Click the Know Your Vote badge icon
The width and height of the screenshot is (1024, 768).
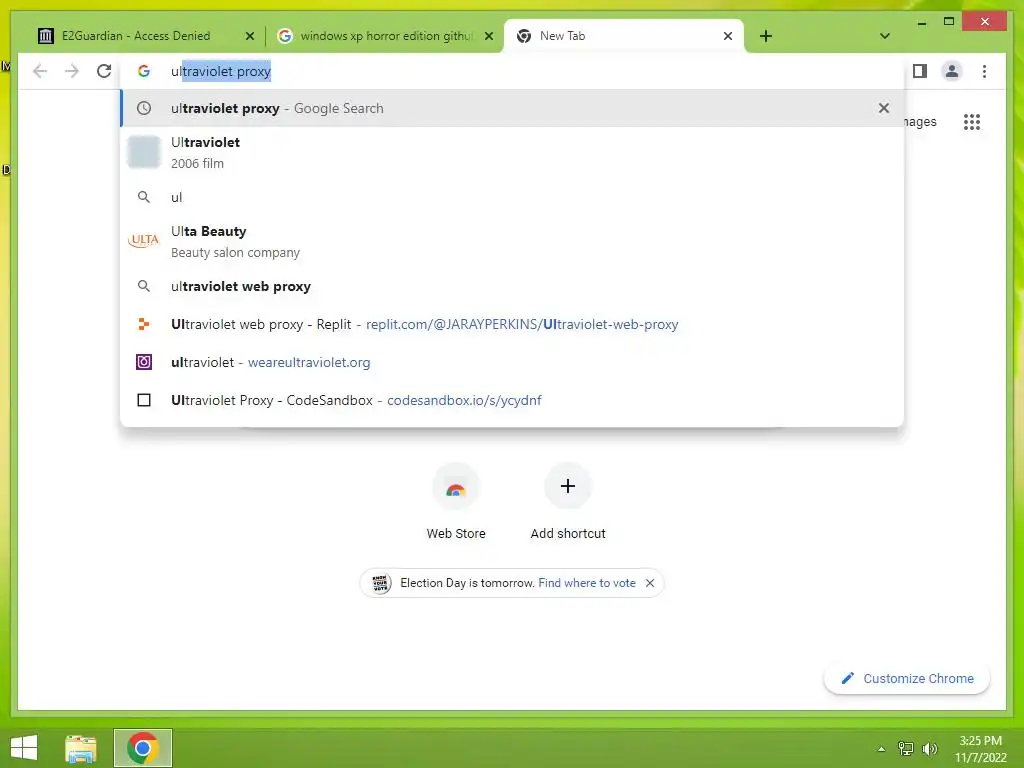coord(381,583)
